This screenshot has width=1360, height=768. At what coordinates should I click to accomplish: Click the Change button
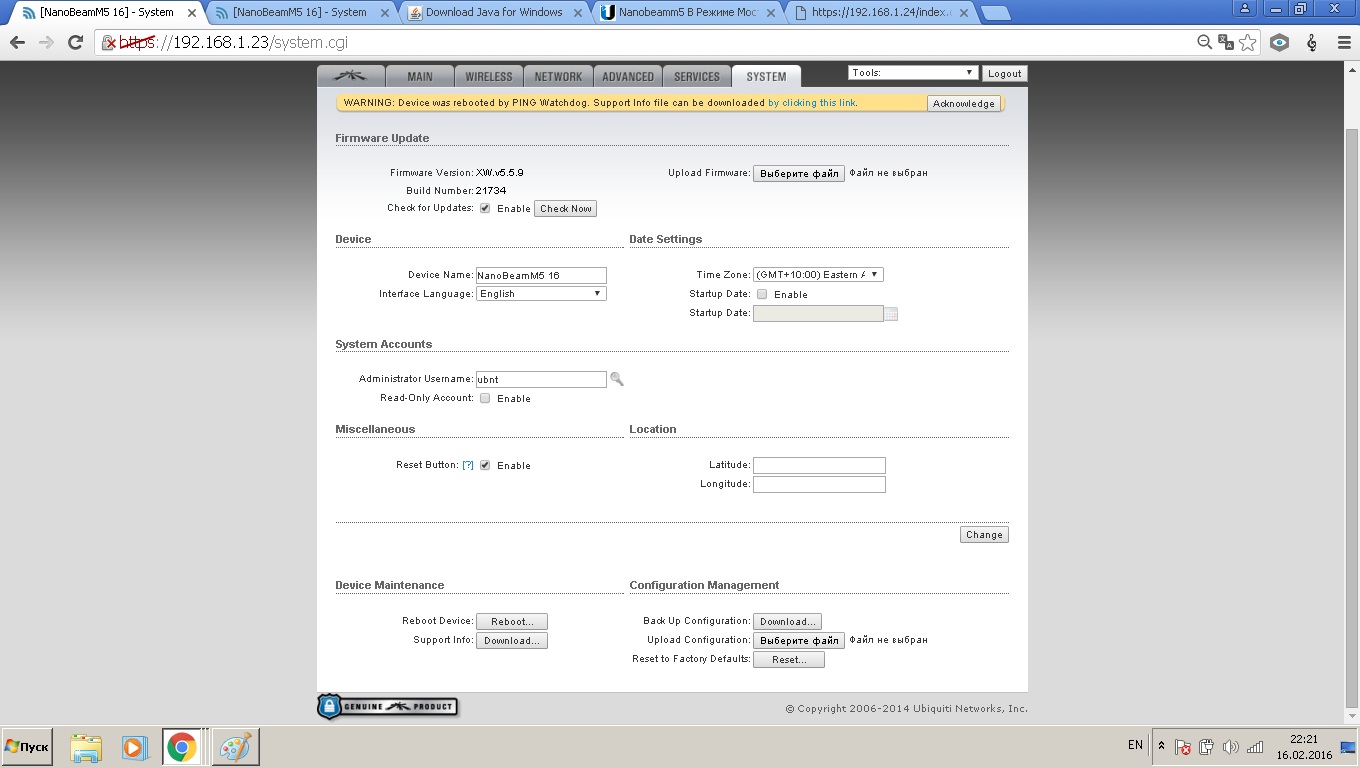click(984, 534)
